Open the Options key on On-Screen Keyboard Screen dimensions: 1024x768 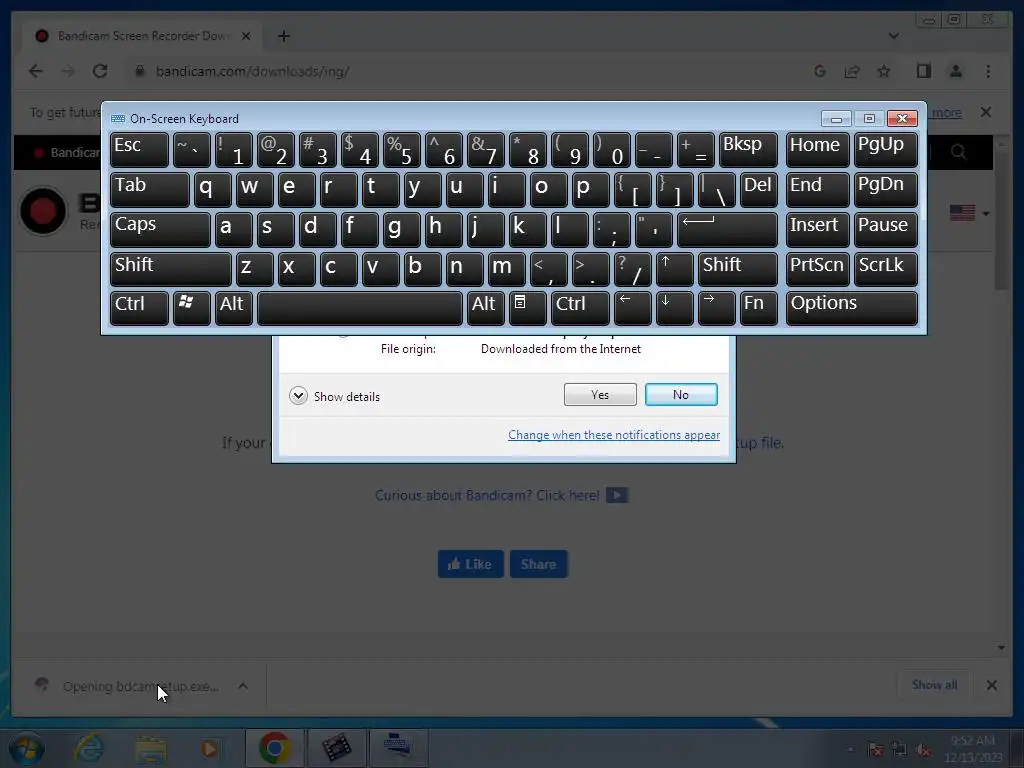click(x=852, y=308)
